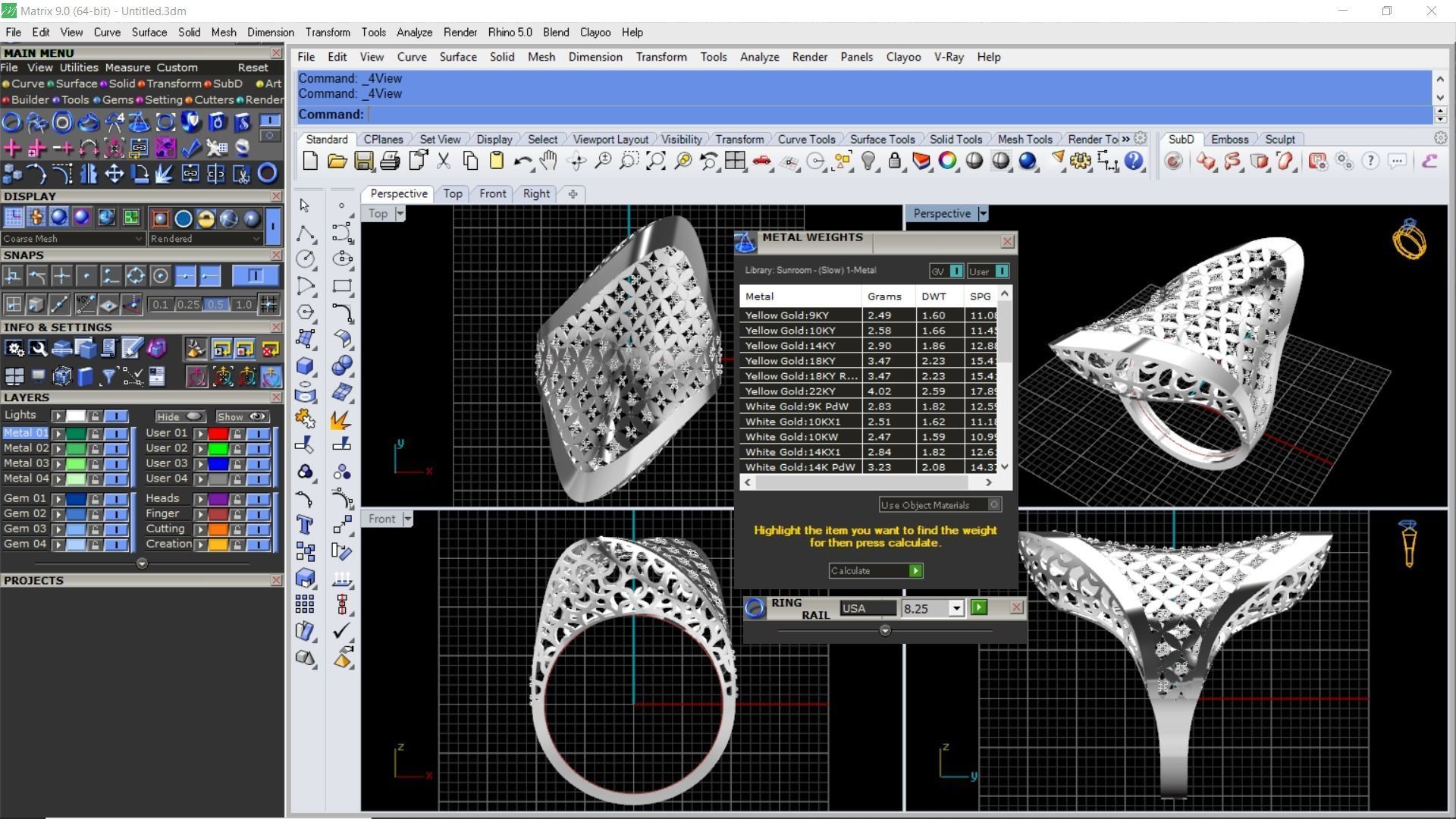Open the Clayoo menu in Rhino menu bar
1456x819 pixels.
coord(903,57)
